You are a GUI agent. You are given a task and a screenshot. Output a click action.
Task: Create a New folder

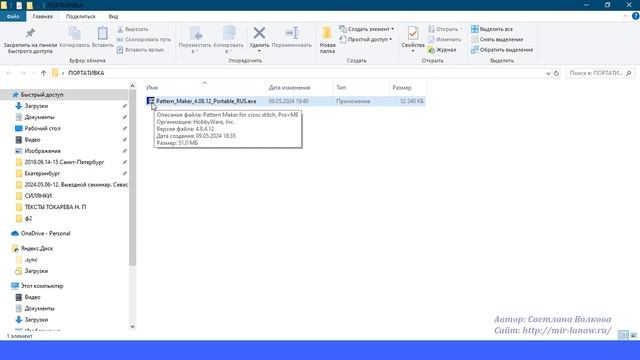[x=327, y=40]
